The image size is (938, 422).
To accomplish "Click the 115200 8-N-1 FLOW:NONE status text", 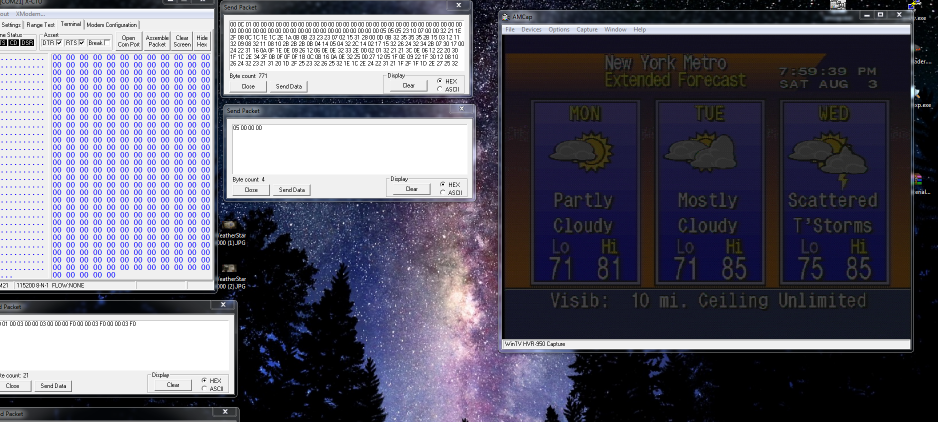I will [x=50, y=286].
